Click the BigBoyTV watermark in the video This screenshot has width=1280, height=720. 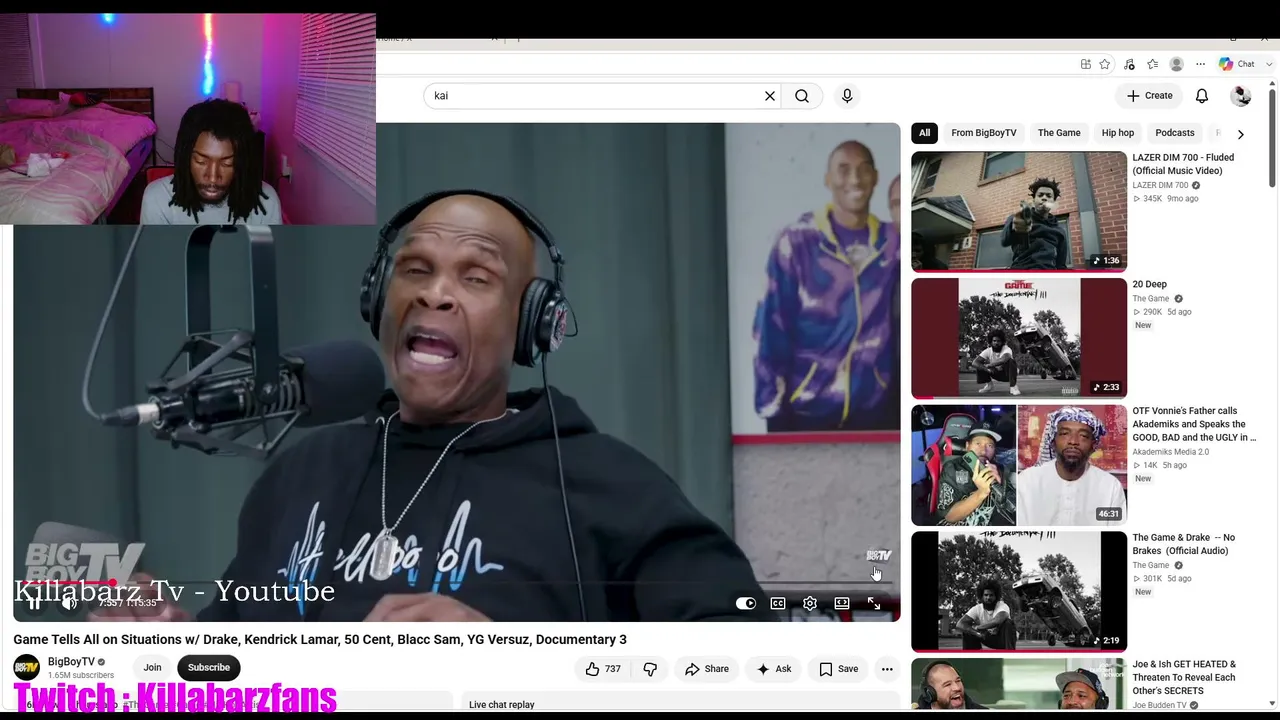pos(879,556)
